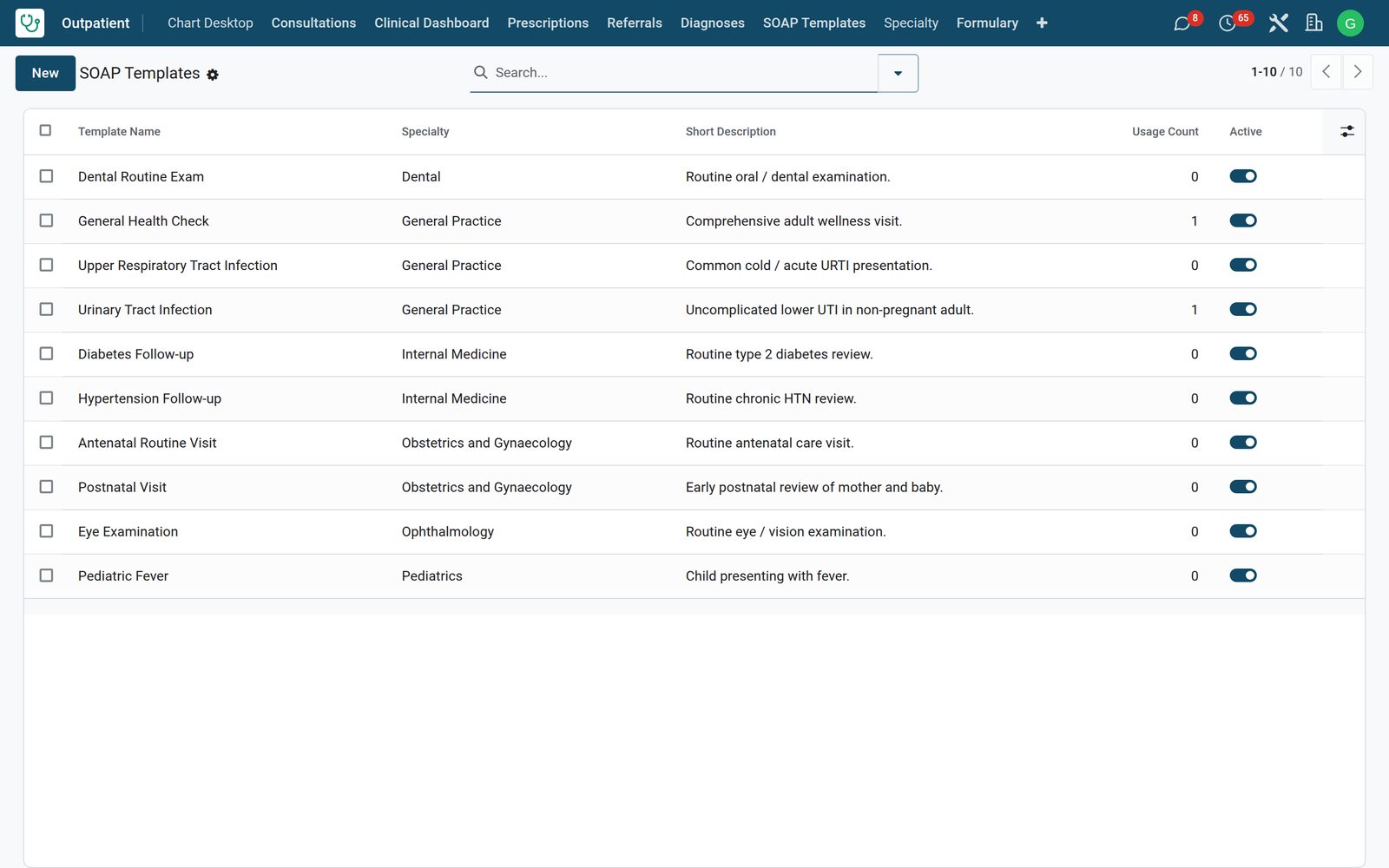Click 'Common cold / acute URTI presentation.' description
Viewport: 1389px width, 868px height.
click(x=808, y=266)
